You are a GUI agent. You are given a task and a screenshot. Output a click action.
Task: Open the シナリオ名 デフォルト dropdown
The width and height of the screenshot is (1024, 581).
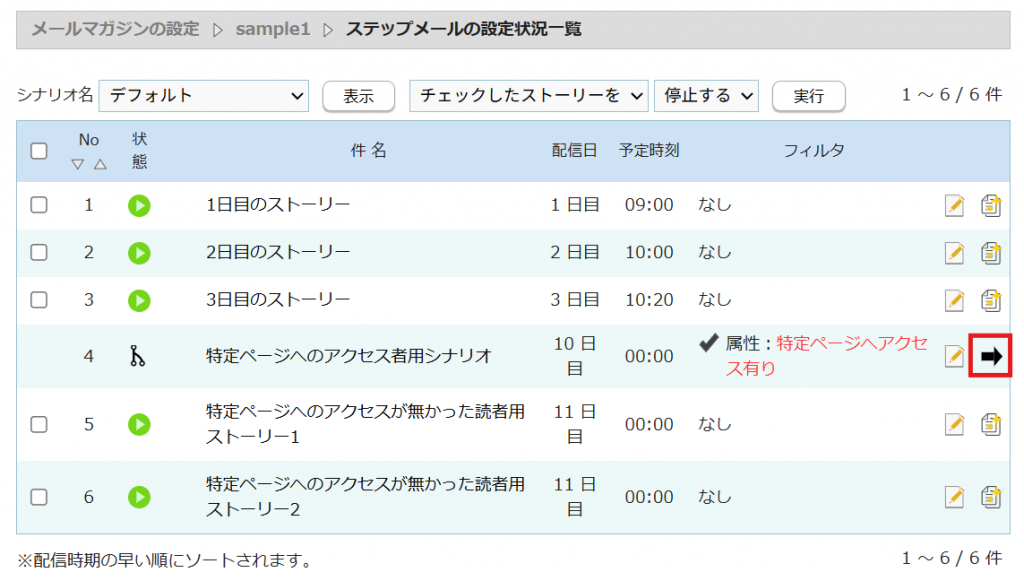click(x=204, y=96)
